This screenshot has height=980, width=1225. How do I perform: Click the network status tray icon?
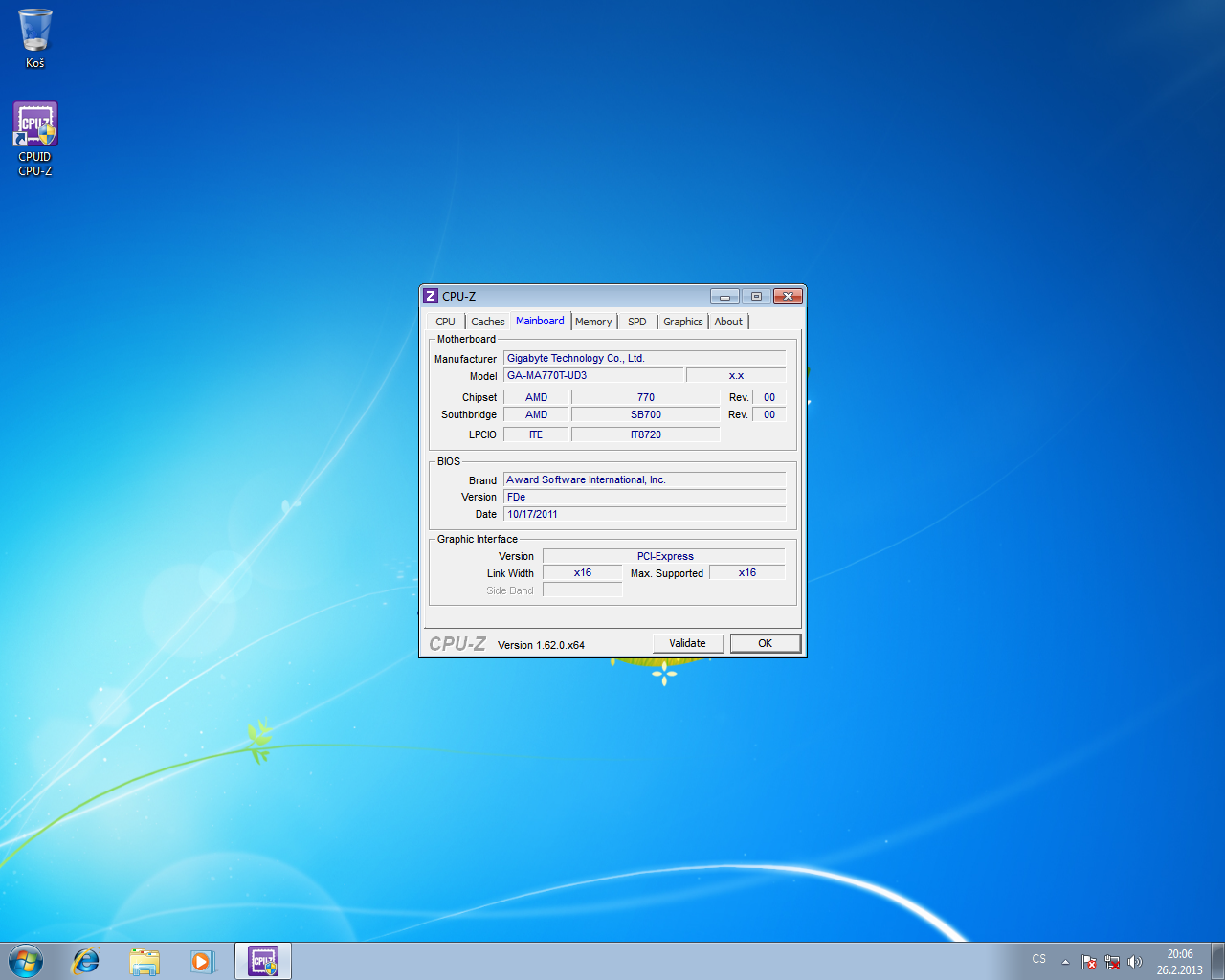[1112, 962]
